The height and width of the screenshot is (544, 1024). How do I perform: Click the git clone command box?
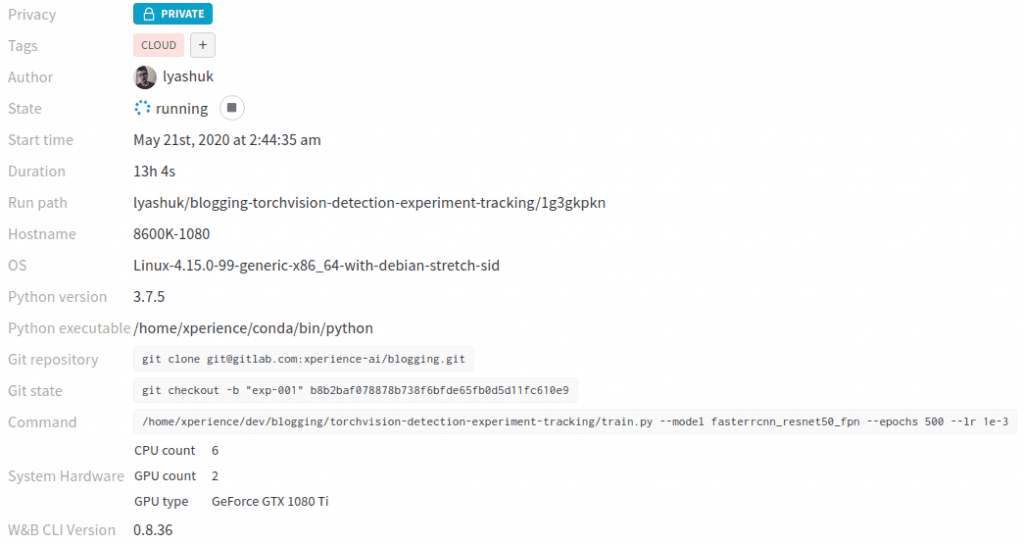303,359
